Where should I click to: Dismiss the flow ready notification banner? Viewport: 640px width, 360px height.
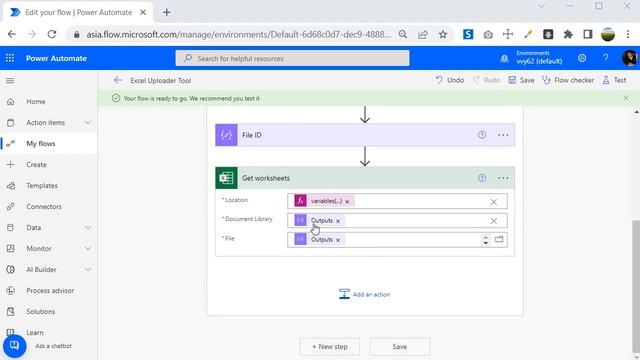tap(626, 98)
